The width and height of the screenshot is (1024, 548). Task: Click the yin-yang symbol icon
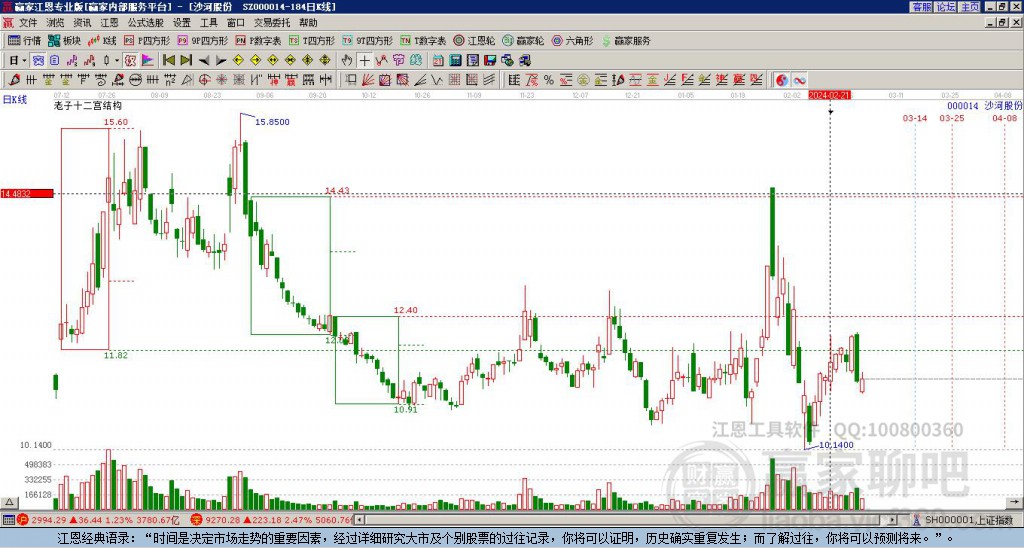782,80
